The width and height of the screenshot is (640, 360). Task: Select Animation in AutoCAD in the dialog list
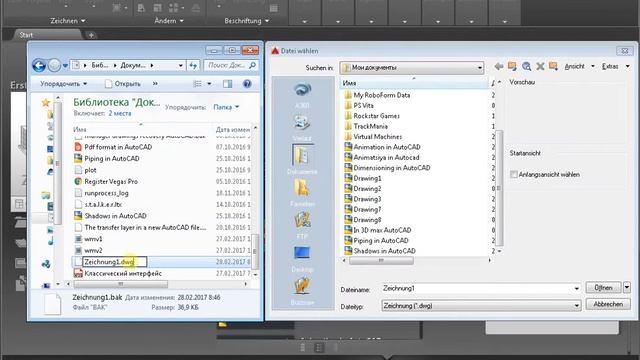click(387, 147)
